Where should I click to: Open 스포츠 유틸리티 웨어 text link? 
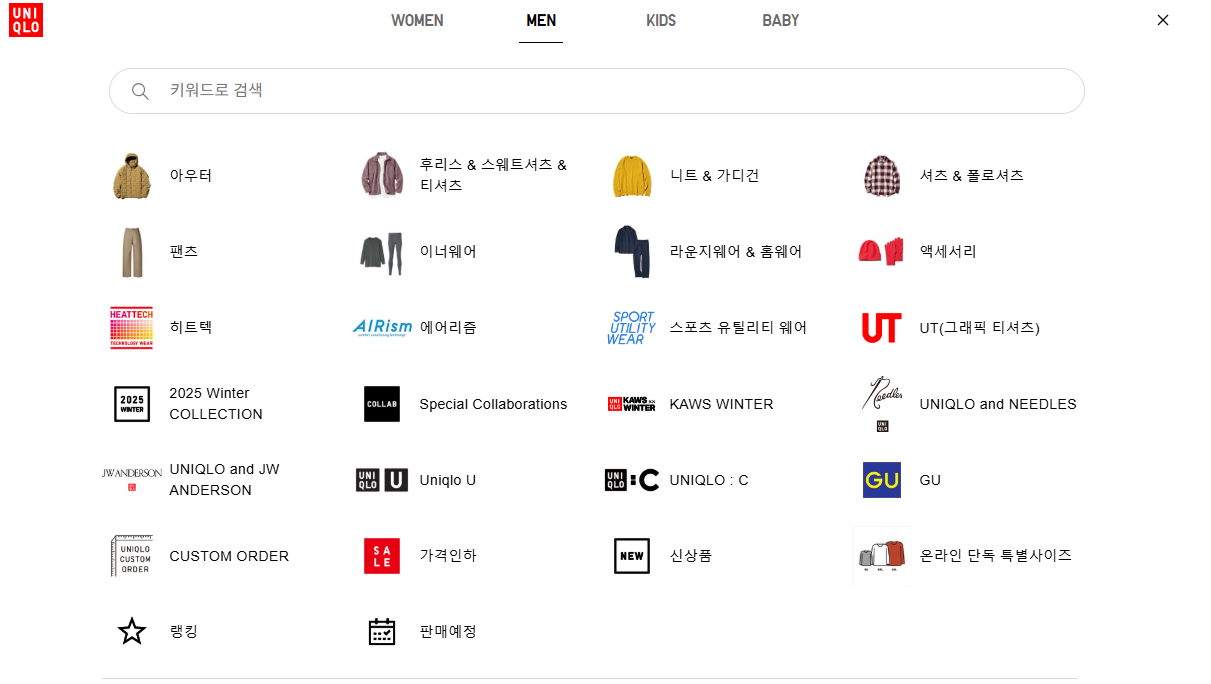tap(738, 328)
